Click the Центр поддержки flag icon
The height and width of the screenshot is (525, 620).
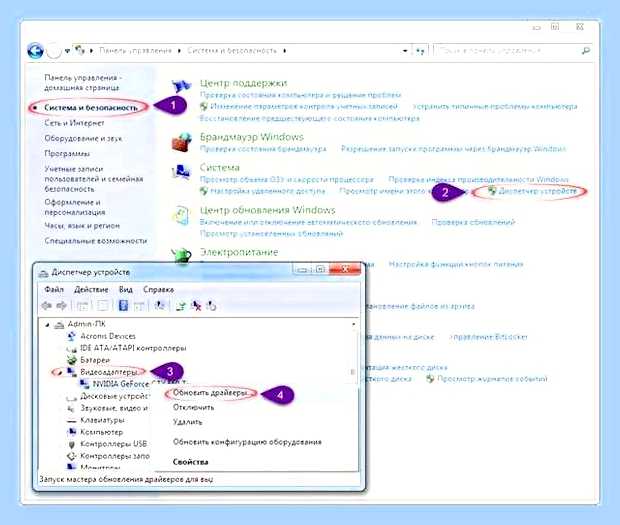[181, 85]
